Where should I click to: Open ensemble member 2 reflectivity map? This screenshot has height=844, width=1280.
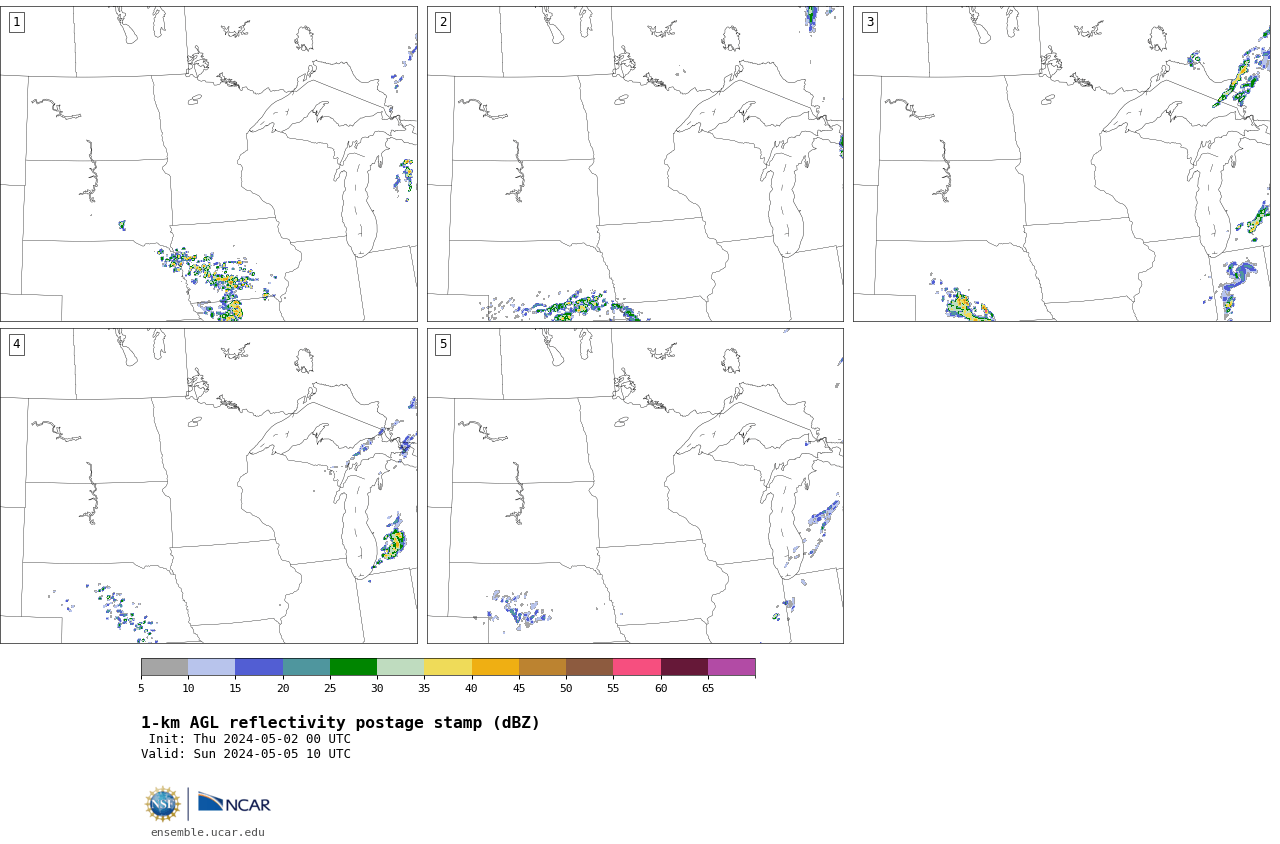point(635,164)
